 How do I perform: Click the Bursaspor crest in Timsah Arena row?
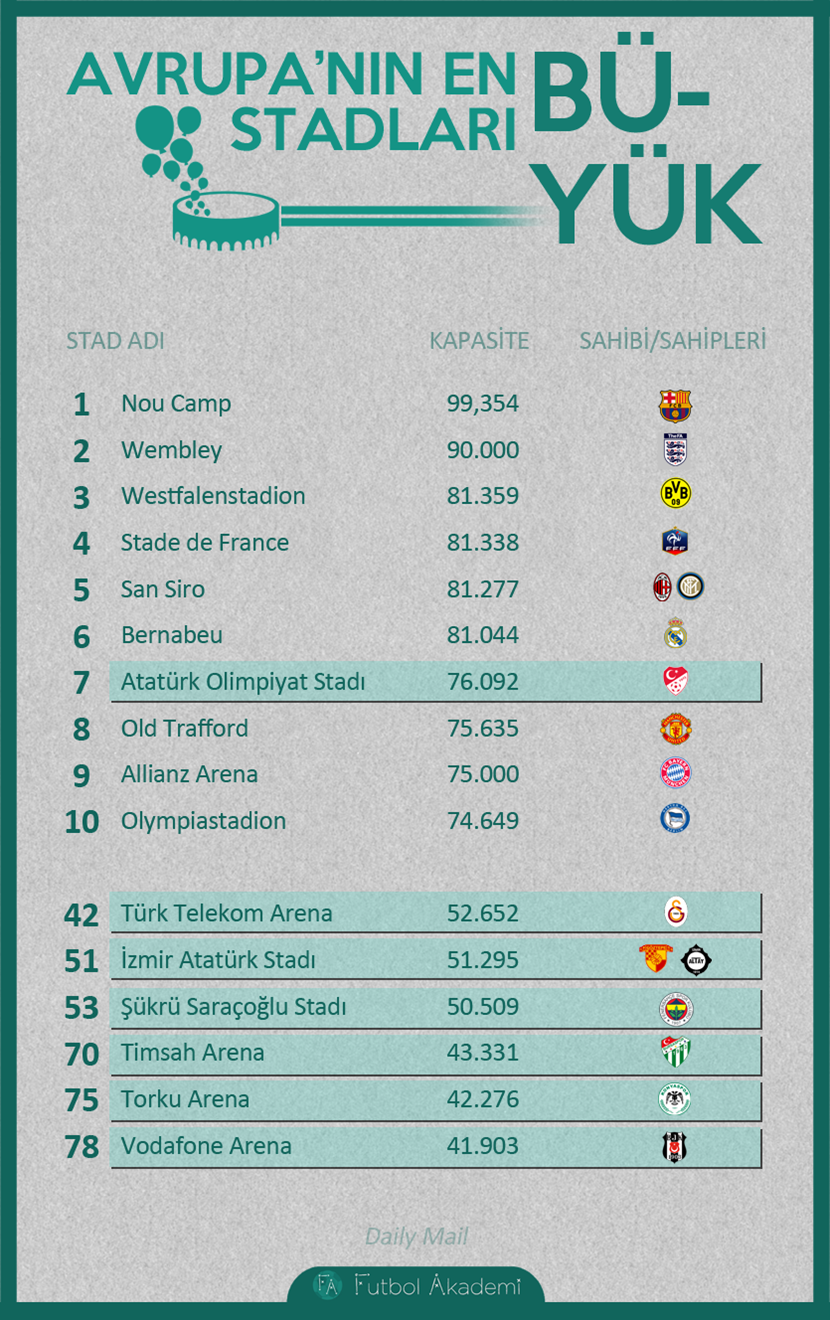(676, 1052)
